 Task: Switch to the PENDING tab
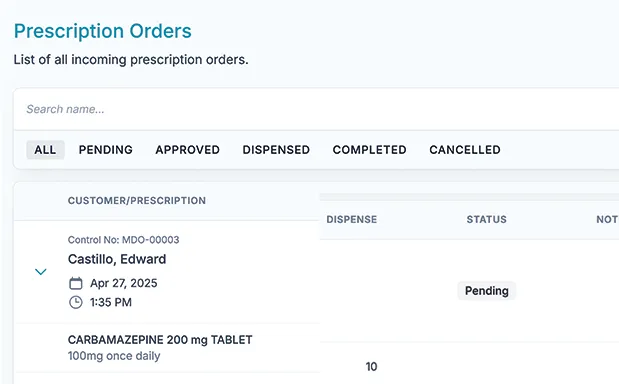[105, 150]
